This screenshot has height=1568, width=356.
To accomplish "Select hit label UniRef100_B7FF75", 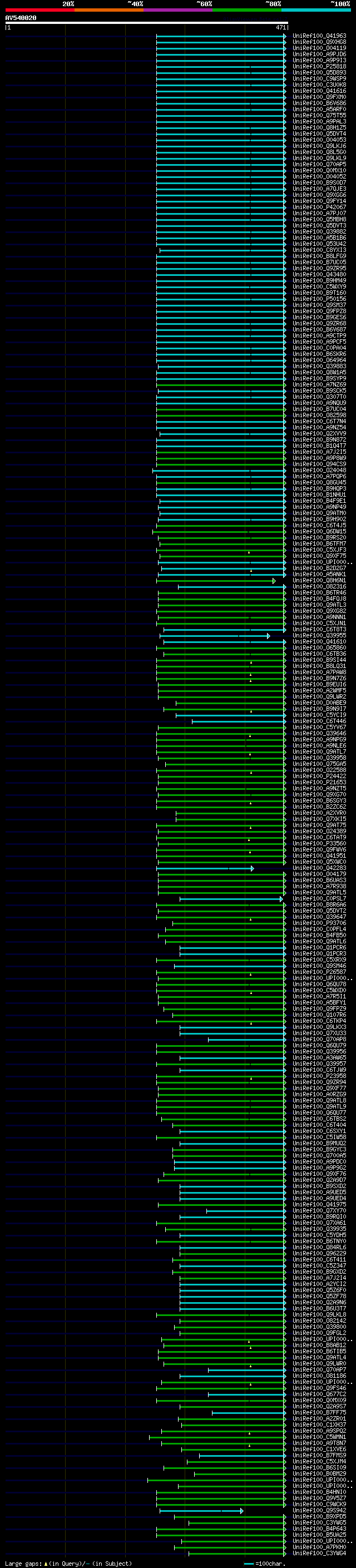I will click(x=319, y=1413).
